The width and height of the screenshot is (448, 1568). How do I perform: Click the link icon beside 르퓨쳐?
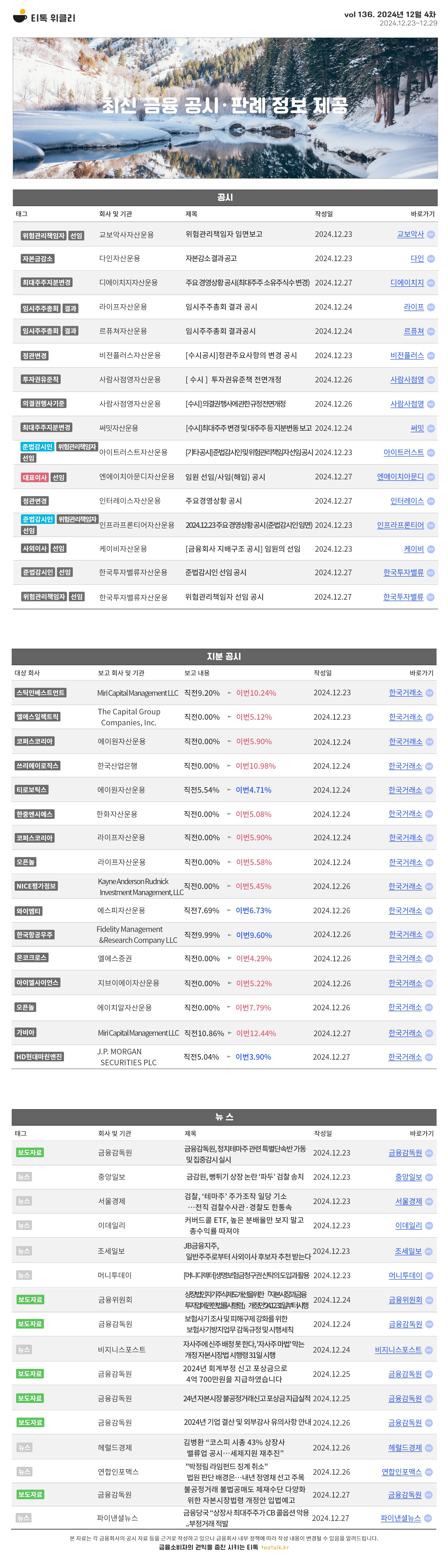431,332
